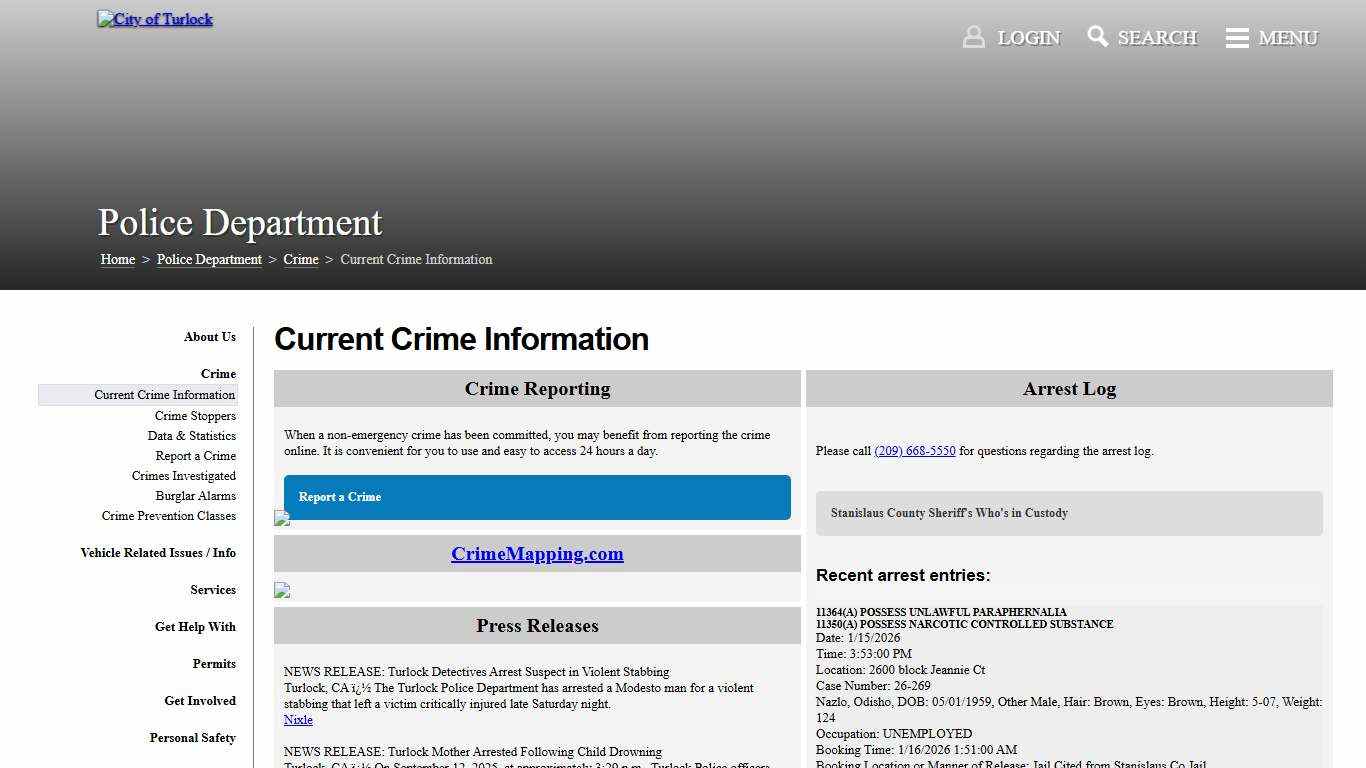1366x768 pixels.
Task: Select the Crime Stoppers sidebar item
Action: [x=195, y=415]
